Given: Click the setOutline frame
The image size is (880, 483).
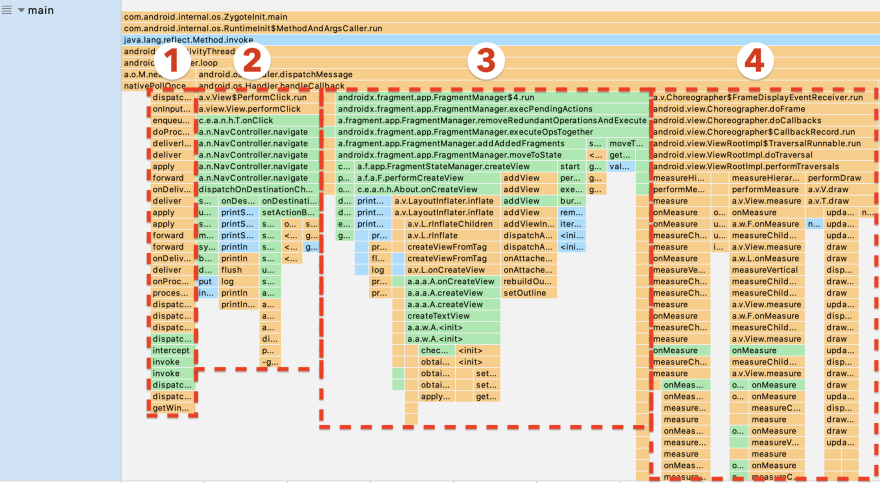Looking at the screenshot, I should point(529,293).
